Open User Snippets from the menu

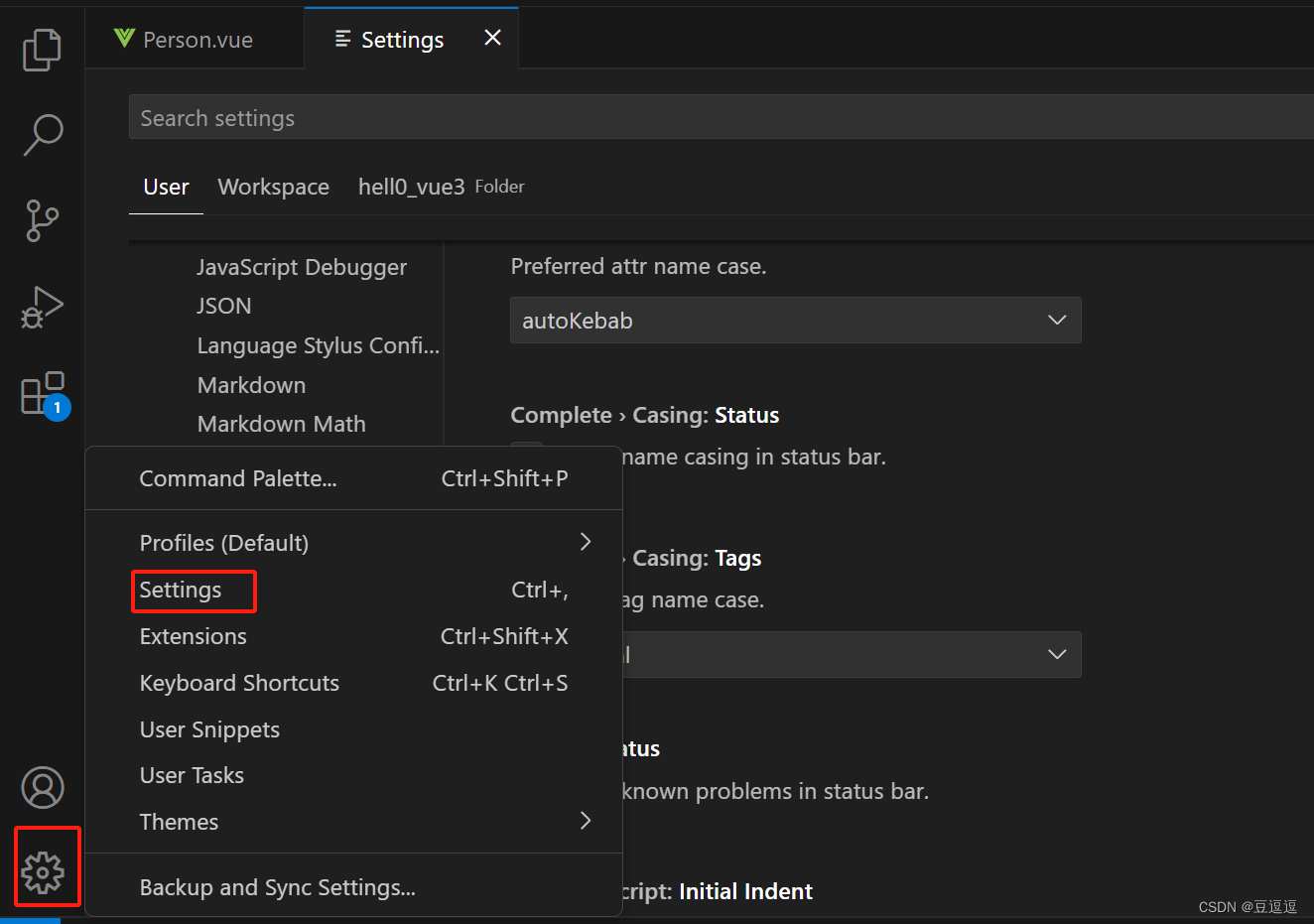[x=353, y=729]
